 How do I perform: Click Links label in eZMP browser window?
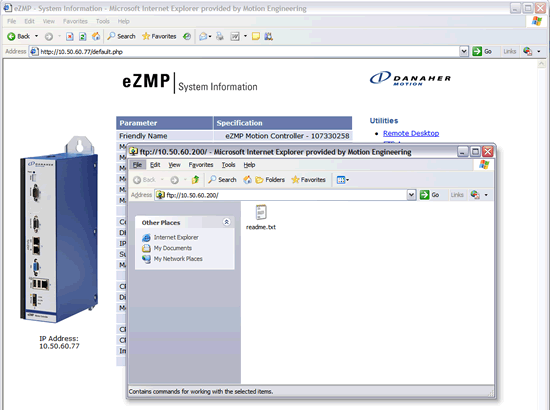510,52
